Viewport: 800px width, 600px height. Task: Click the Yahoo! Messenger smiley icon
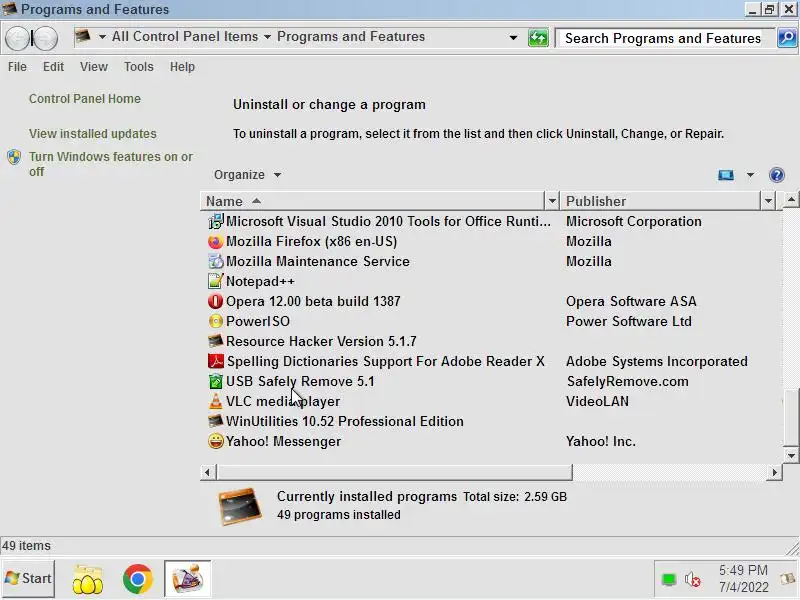pos(216,441)
